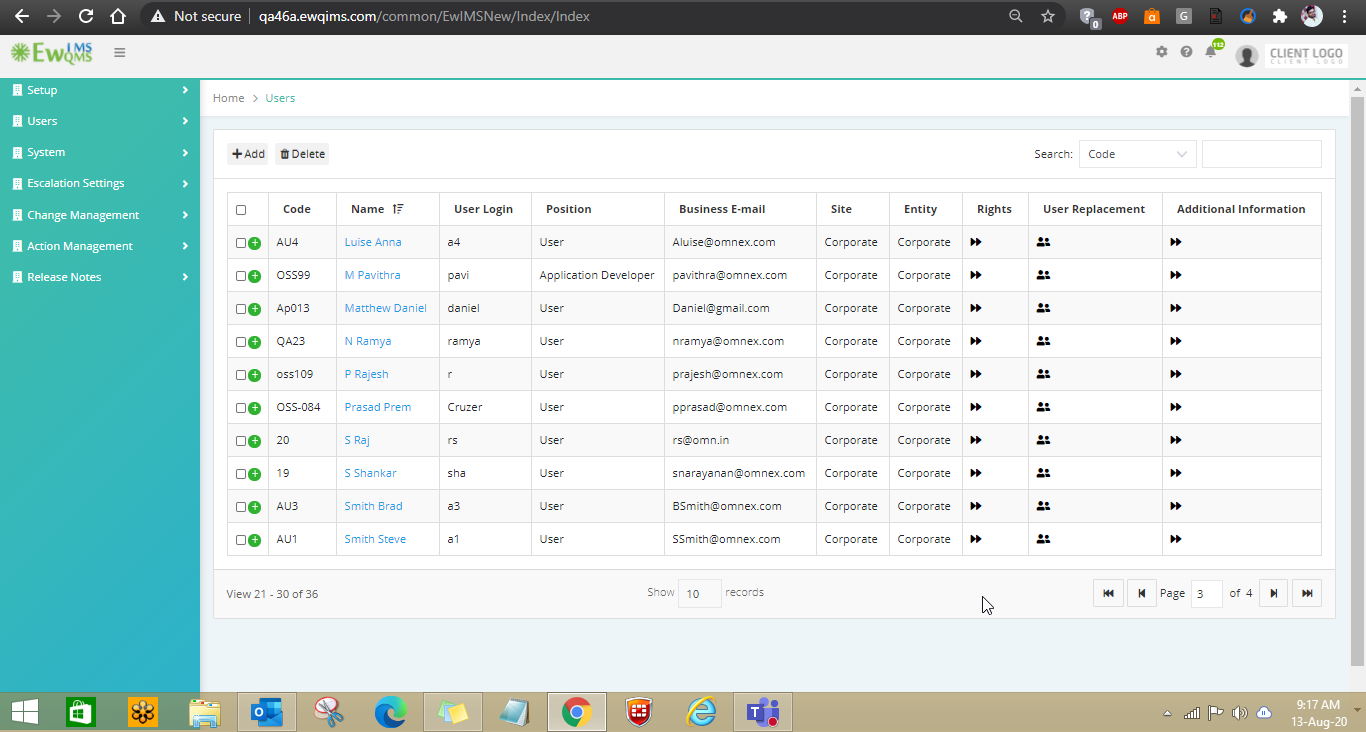Expand the Users sidebar menu
Viewport: 1366px width, 732px height.
[100, 121]
